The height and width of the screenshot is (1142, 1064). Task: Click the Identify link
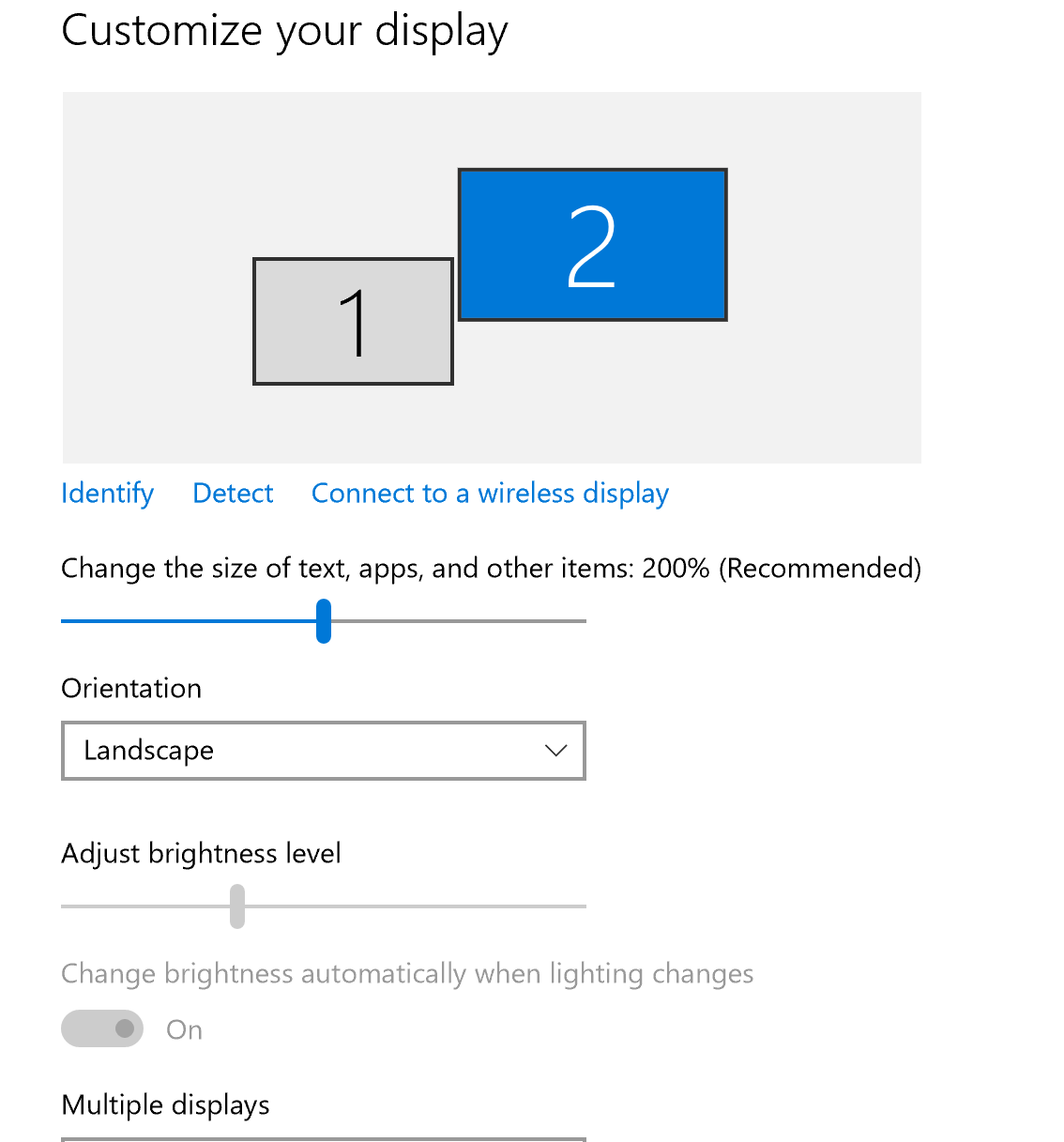click(x=107, y=494)
